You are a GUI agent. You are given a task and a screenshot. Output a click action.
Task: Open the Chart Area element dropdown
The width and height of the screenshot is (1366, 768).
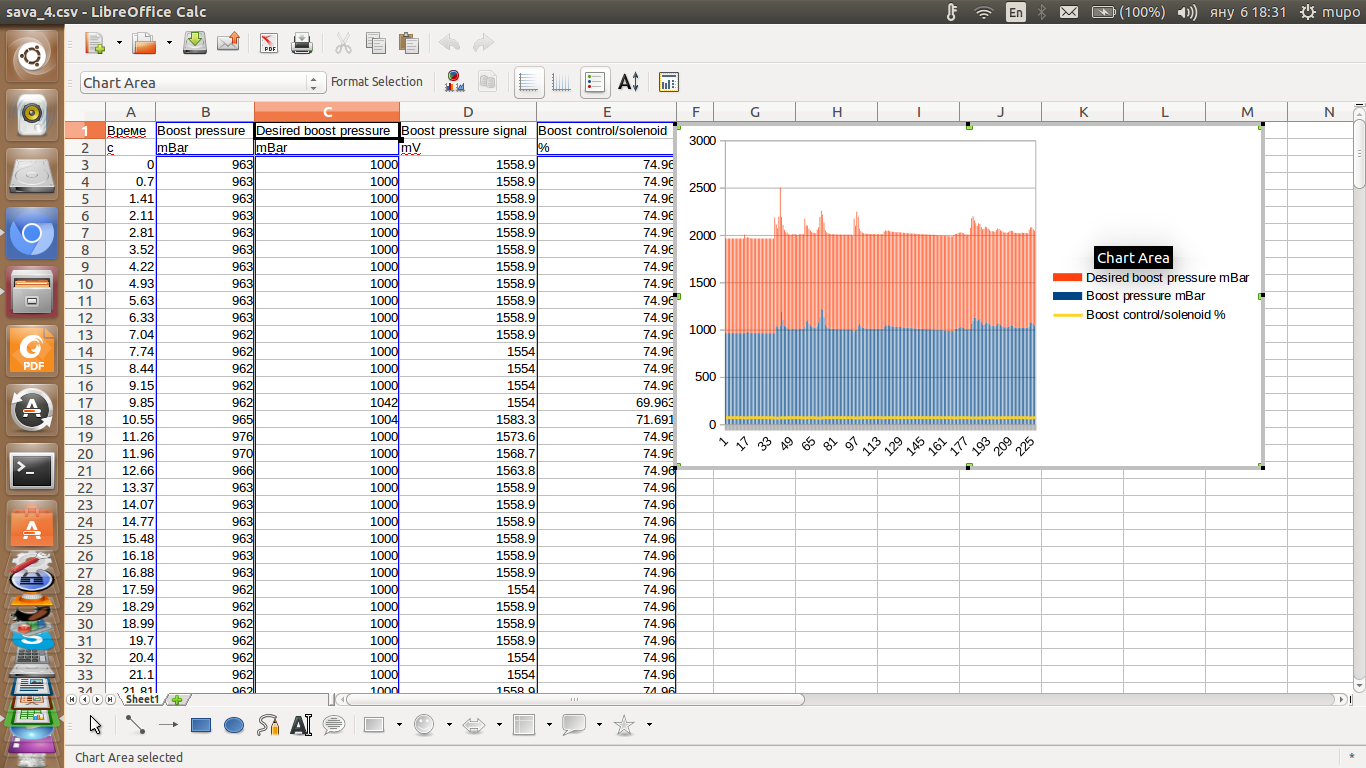(315, 83)
